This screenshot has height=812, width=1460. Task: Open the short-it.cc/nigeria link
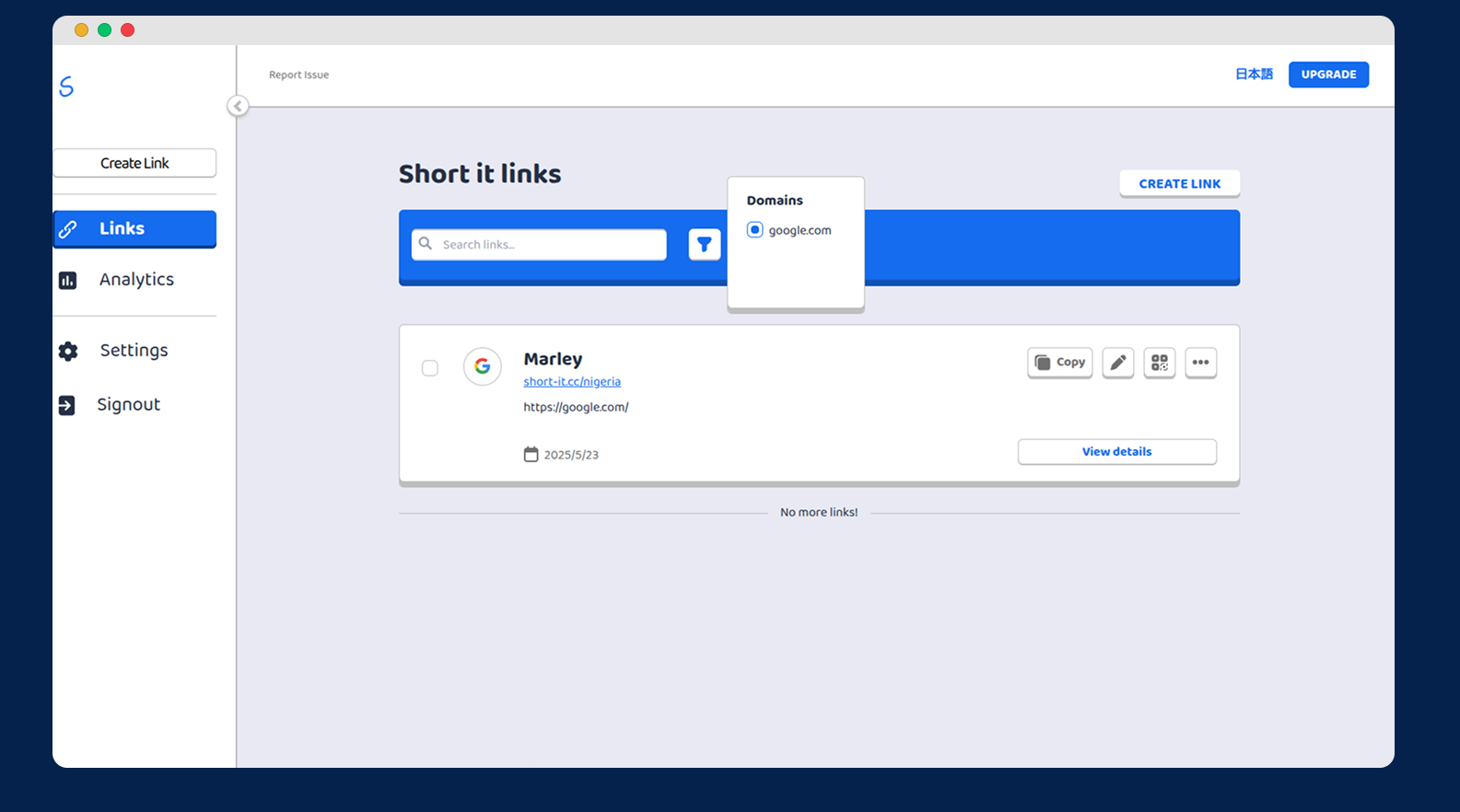click(572, 382)
